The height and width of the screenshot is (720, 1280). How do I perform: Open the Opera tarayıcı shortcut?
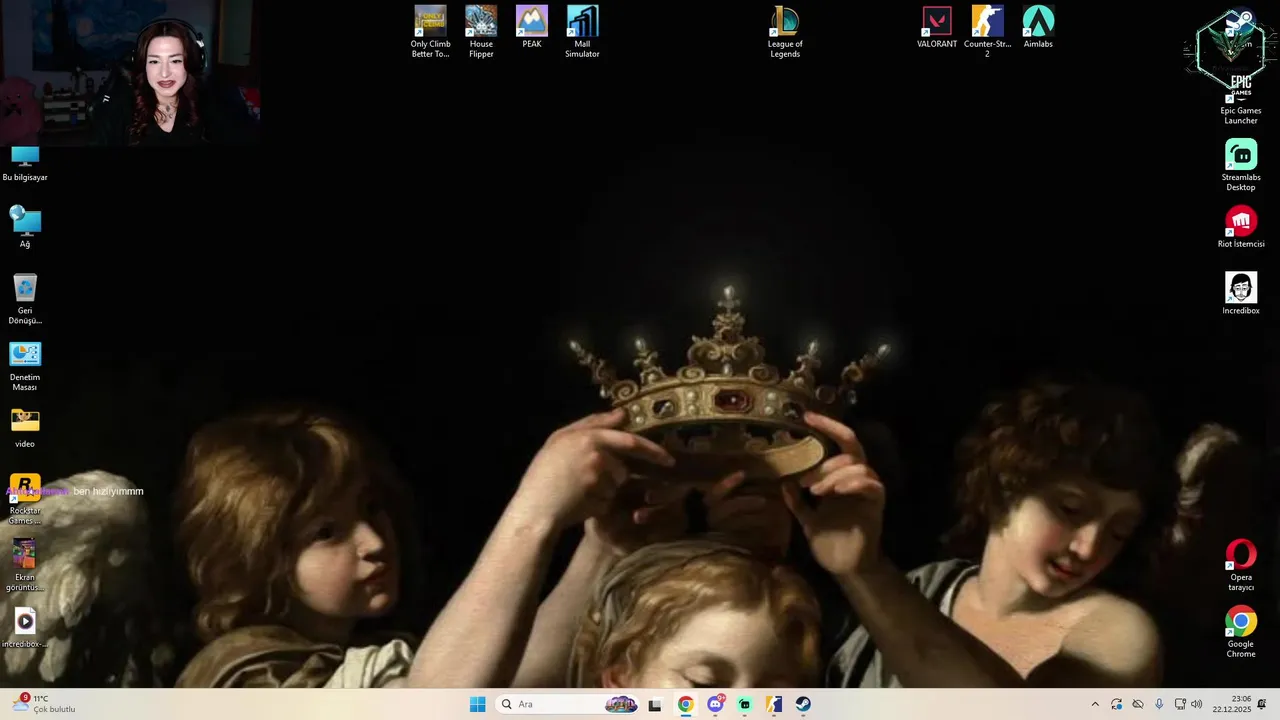click(1241, 565)
